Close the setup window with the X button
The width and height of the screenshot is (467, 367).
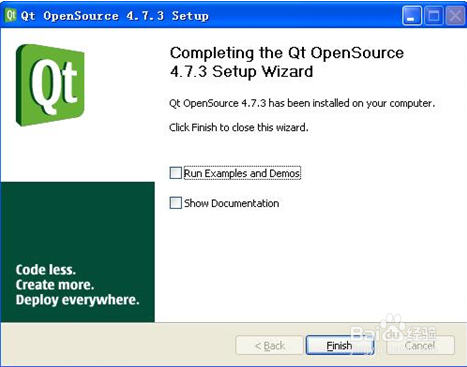click(x=455, y=16)
